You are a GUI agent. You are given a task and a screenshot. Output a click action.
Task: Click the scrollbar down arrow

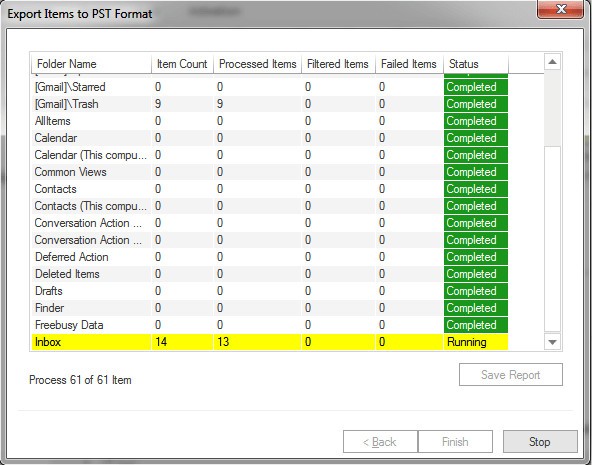click(x=552, y=342)
